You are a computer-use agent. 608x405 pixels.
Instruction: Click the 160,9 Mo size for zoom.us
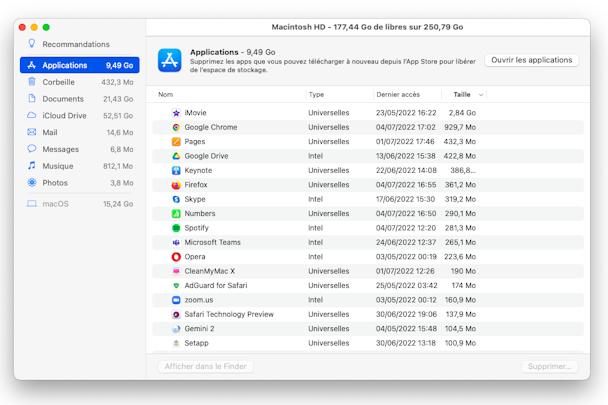[x=460, y=300]
